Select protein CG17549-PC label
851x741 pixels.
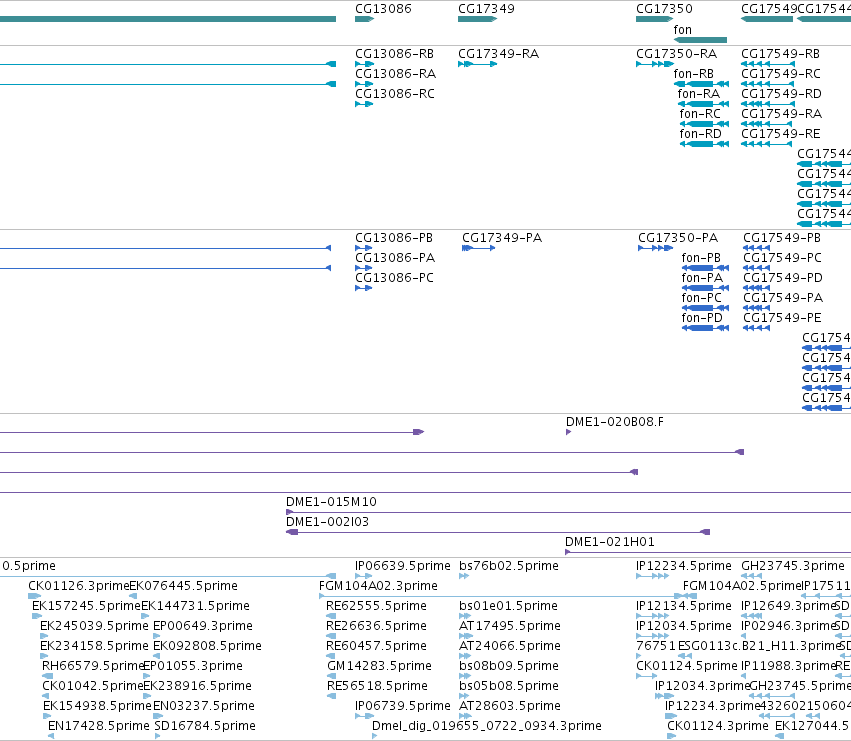[x=783, y=258]
